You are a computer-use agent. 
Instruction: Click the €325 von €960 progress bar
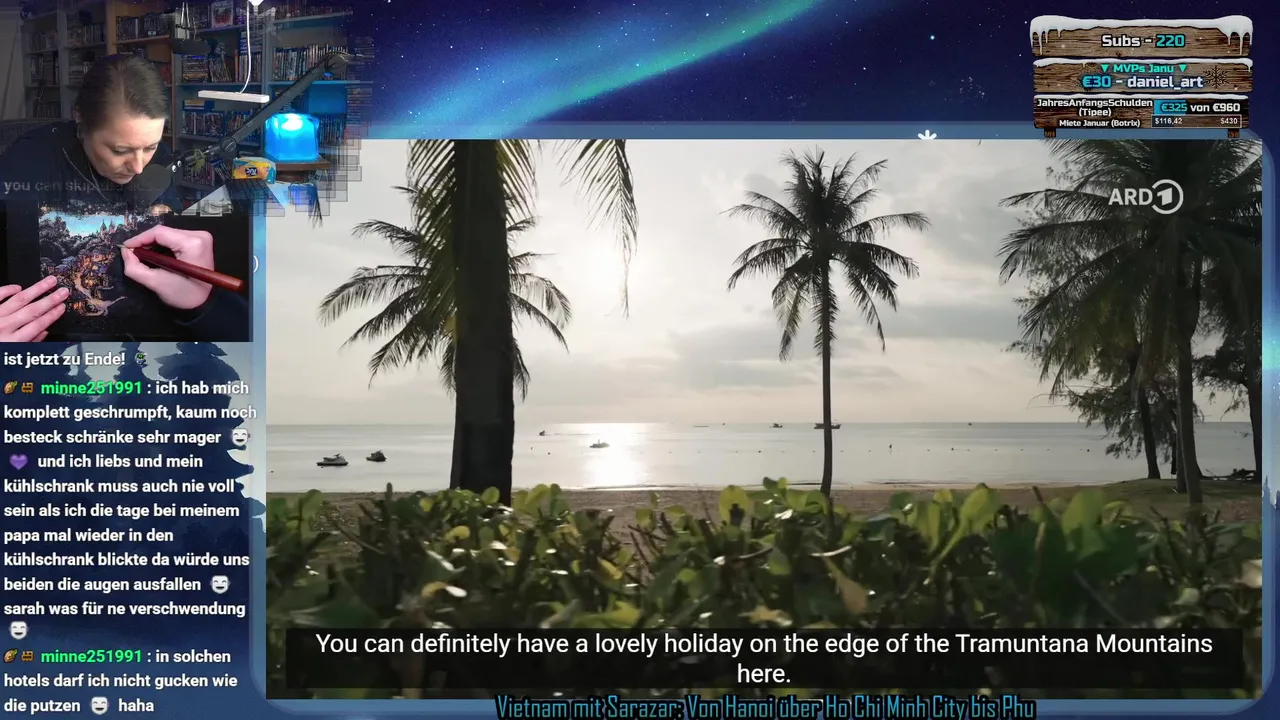coord(1198,107)
